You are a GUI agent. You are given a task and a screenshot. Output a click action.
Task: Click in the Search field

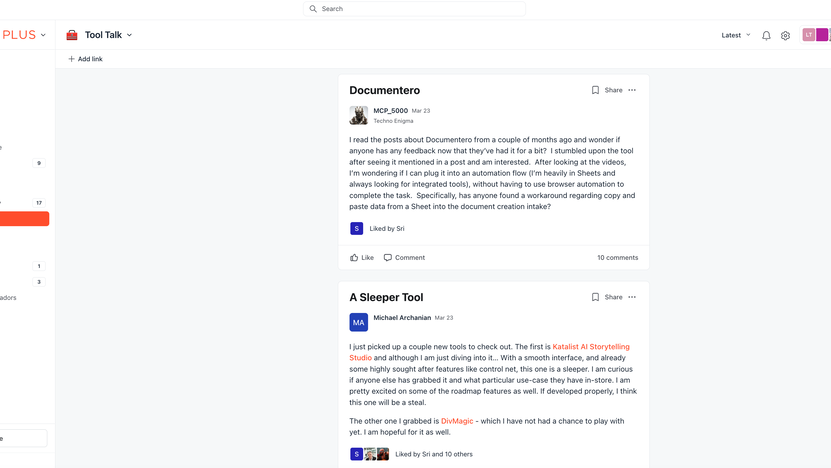tap(414, 9)
